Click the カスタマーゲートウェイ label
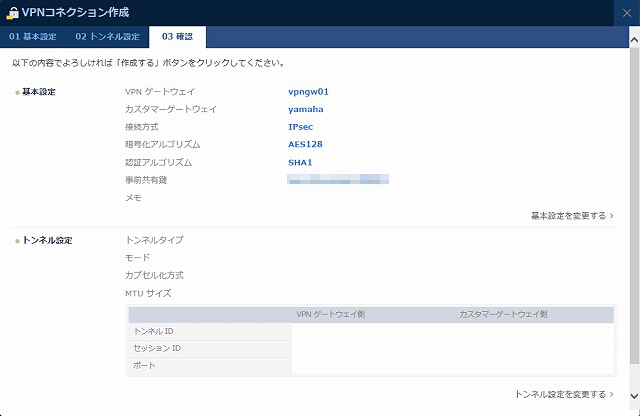 point(171,109)
